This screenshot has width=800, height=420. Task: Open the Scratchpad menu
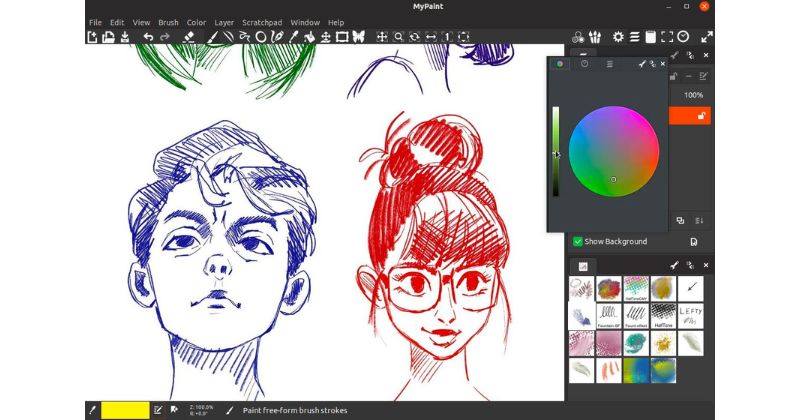point(262,22)
